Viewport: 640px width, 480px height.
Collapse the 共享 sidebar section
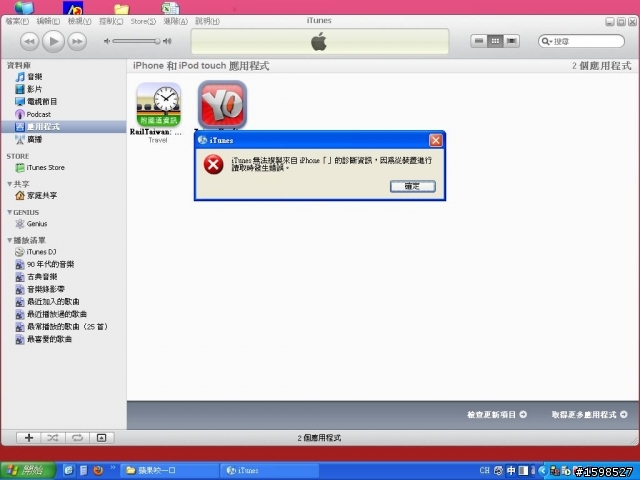[x=9, y=184]
